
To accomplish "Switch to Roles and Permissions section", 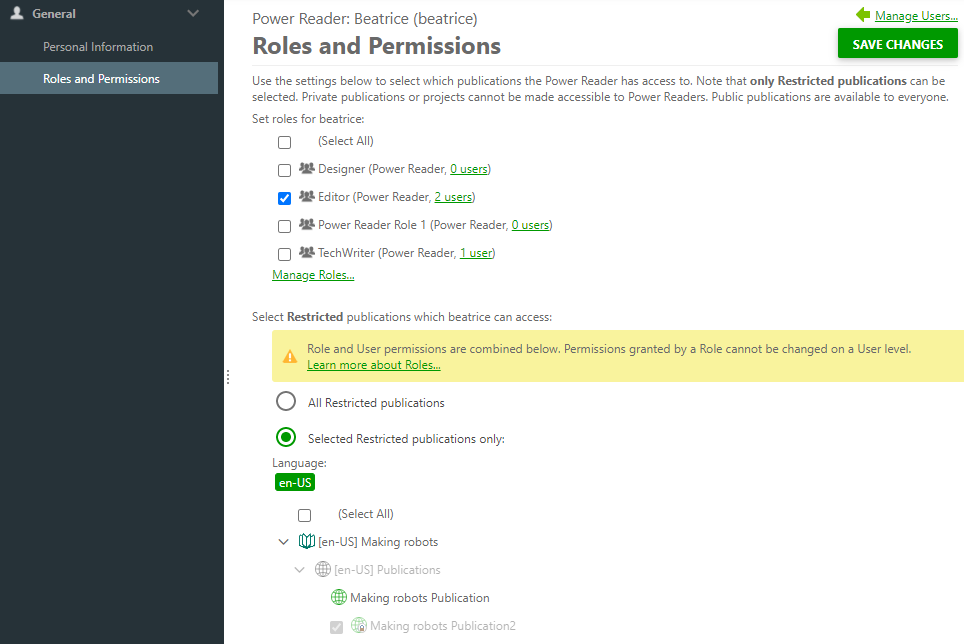I will click(x=101, y=77).
